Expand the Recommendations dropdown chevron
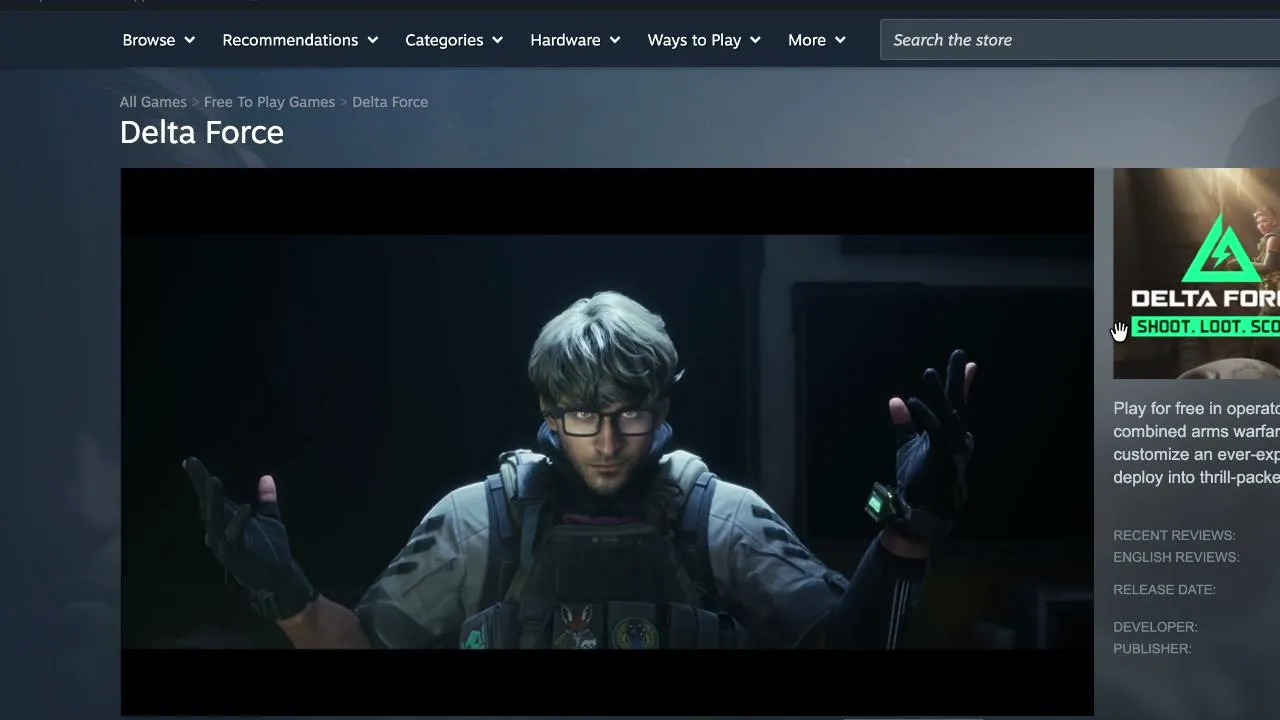This screenshot has width=1280, height=720. coord(373,40)
